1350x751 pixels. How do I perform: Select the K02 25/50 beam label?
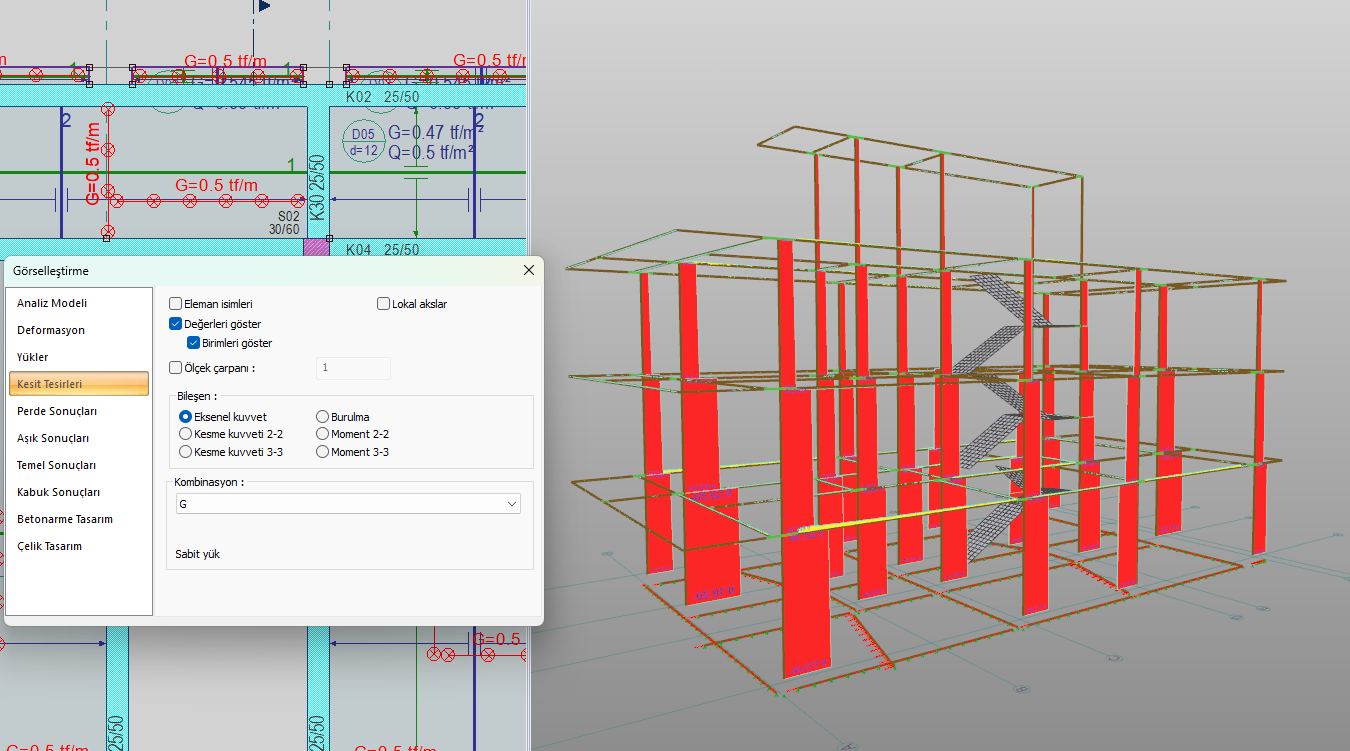382,97
